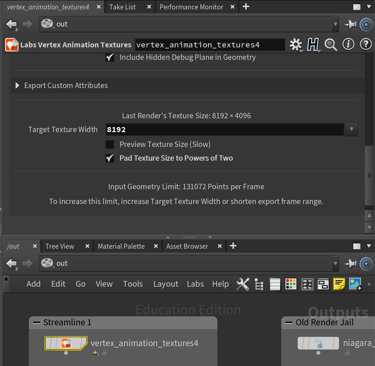Open the parameter pane path dropdown arrow
The image size is (375, 366).
click(x=335, y=24)
